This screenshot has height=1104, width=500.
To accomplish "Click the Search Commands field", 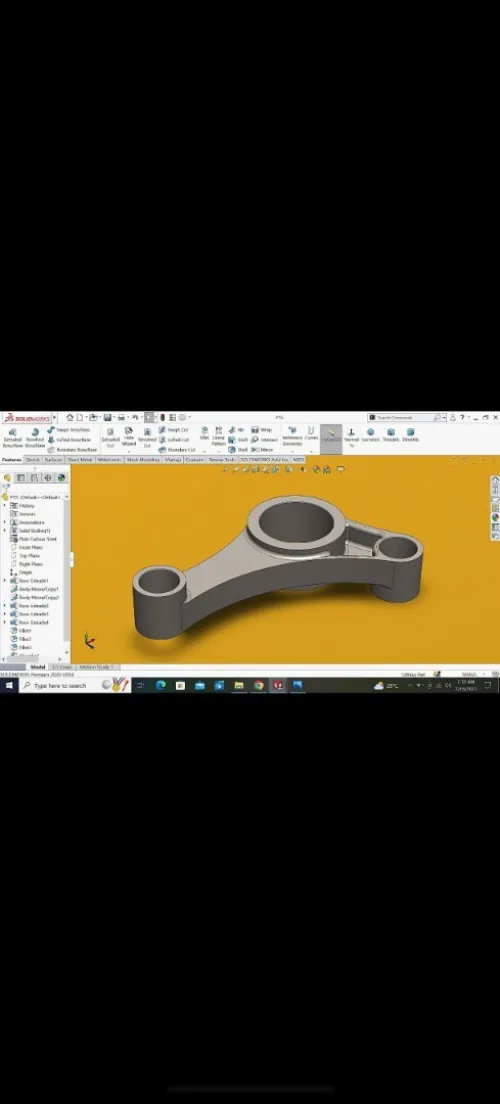I will click(x=407, y=418).
